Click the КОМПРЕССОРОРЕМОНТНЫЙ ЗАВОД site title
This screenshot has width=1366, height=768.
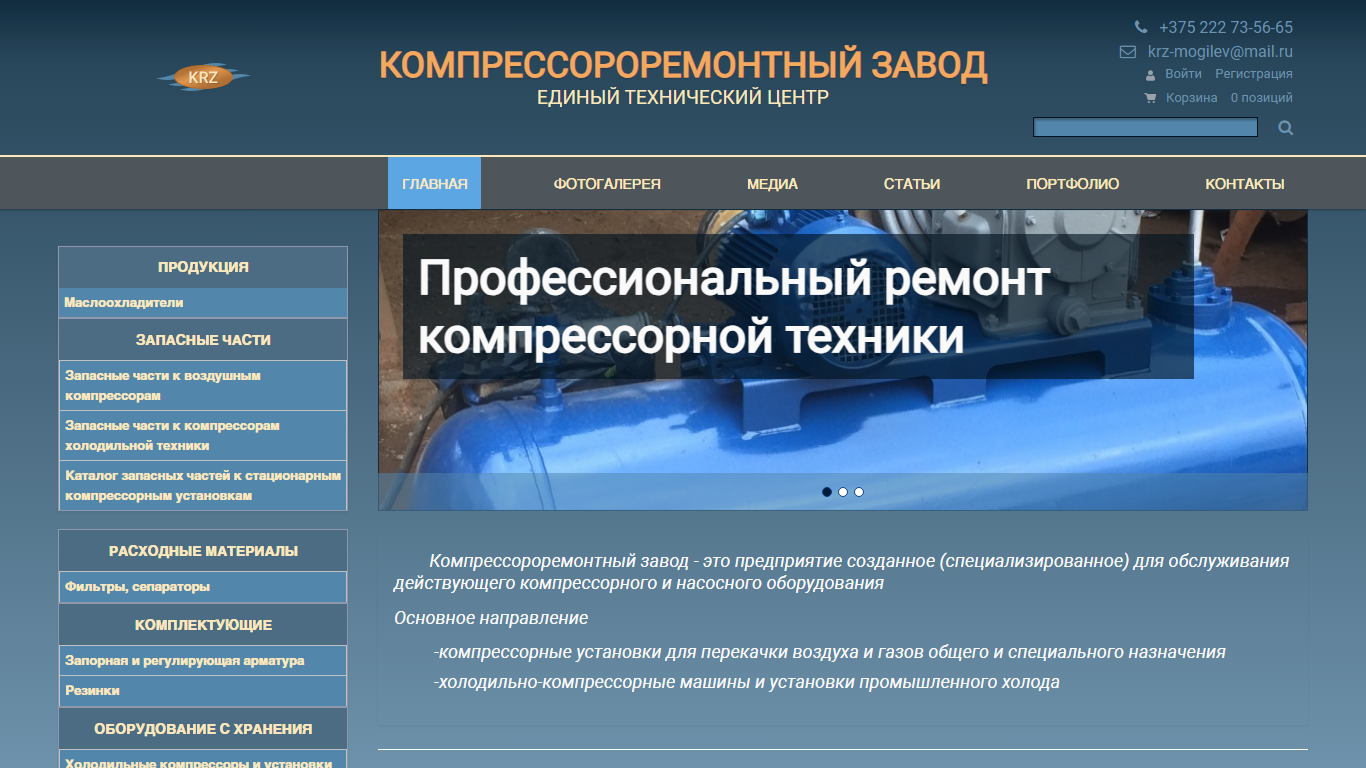pos(683,65)
